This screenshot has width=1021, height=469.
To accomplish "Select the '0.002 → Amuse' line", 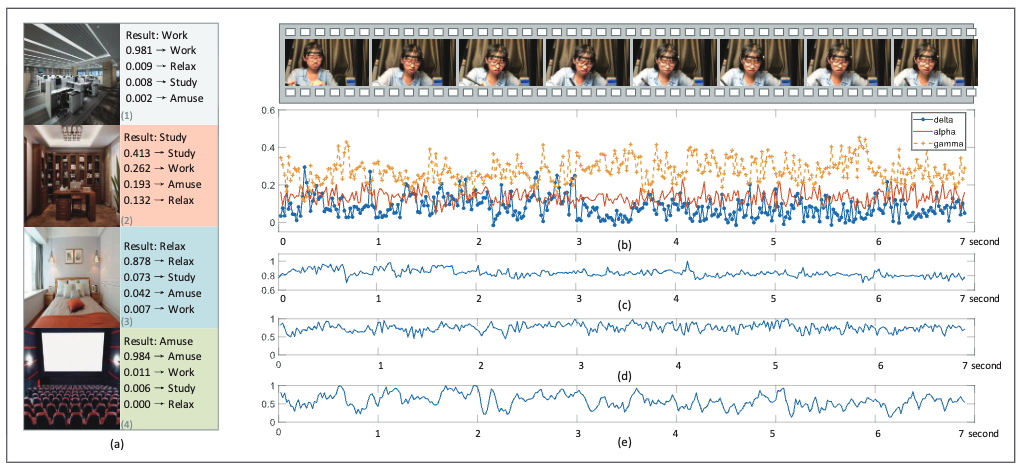I will click(x=164, y=98).
